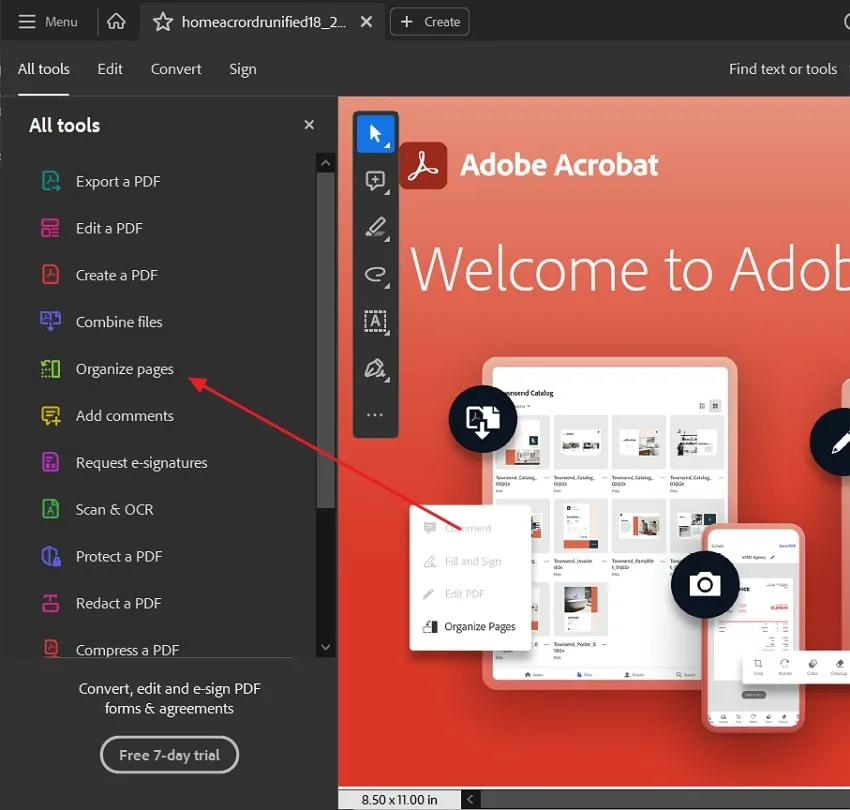Pick the freehand Draw tool
The width and height of the screenshot is (850, 810).
pos(375,274)
